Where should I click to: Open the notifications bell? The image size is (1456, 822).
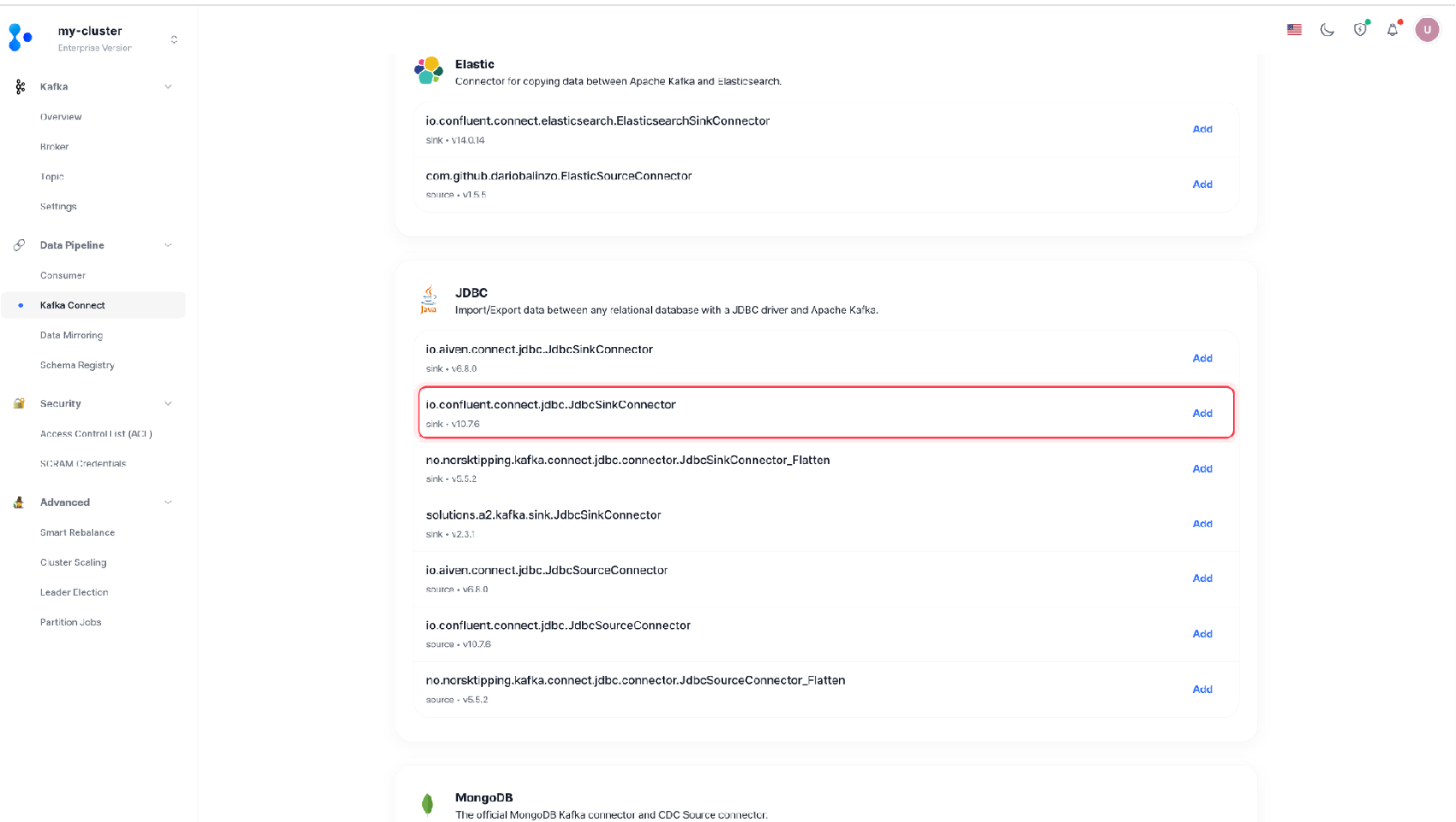click(1393, 29)
